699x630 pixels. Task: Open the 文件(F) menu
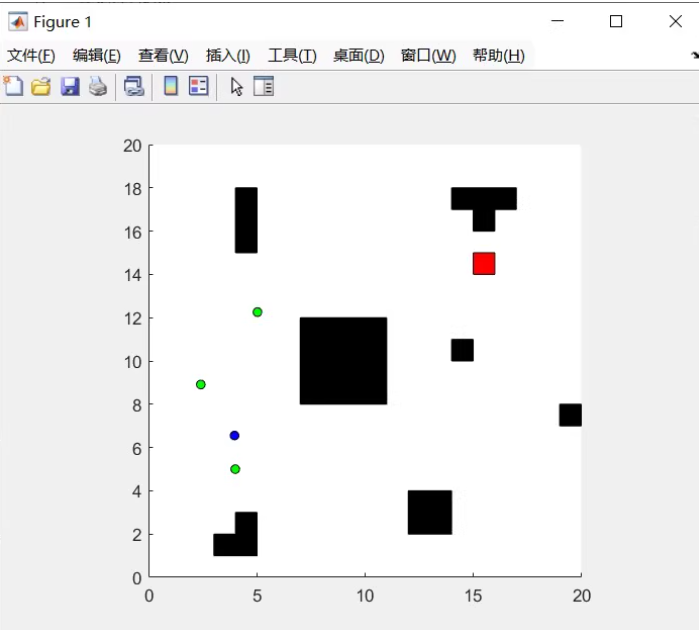[31, 56]
